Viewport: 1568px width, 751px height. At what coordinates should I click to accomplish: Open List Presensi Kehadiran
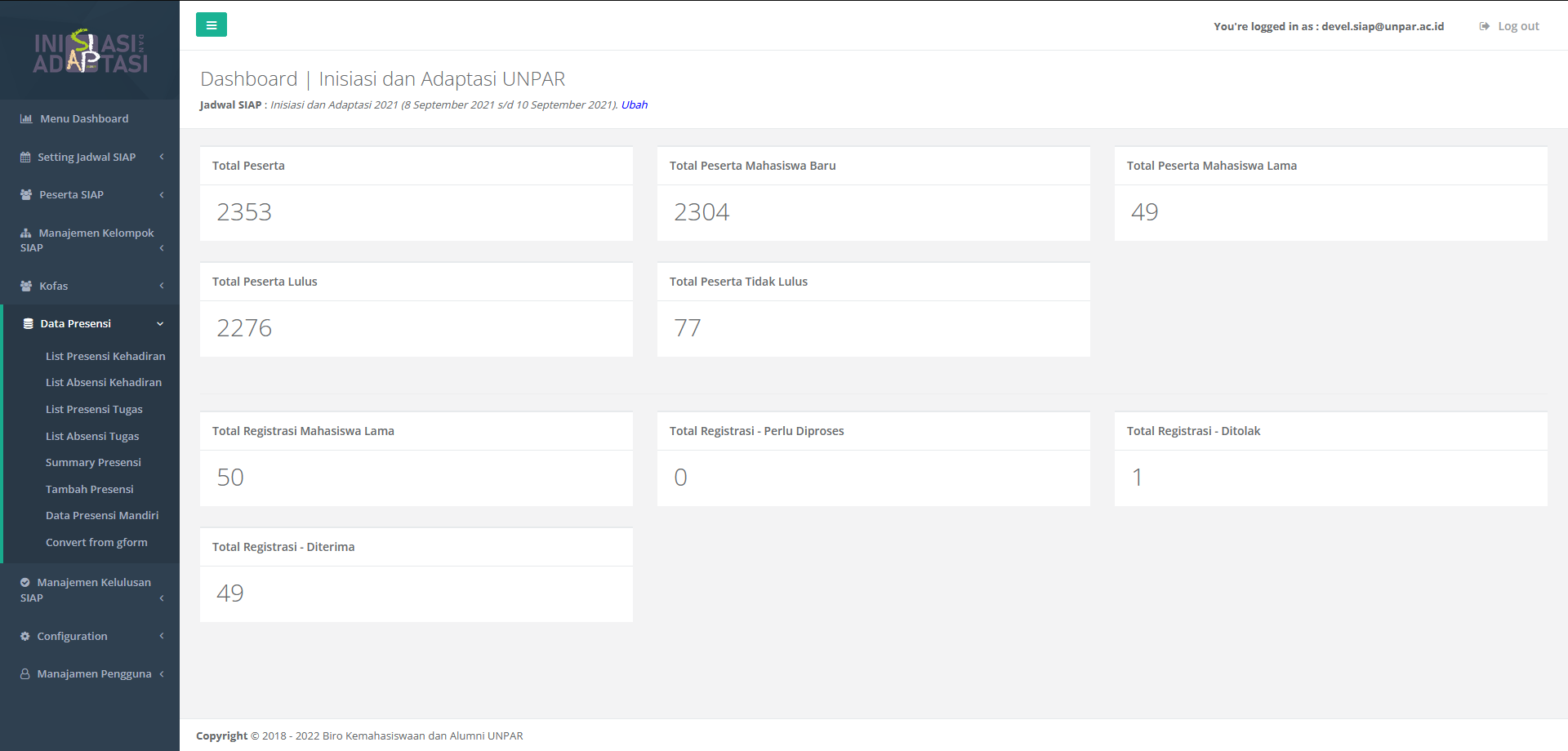[105, 356]
